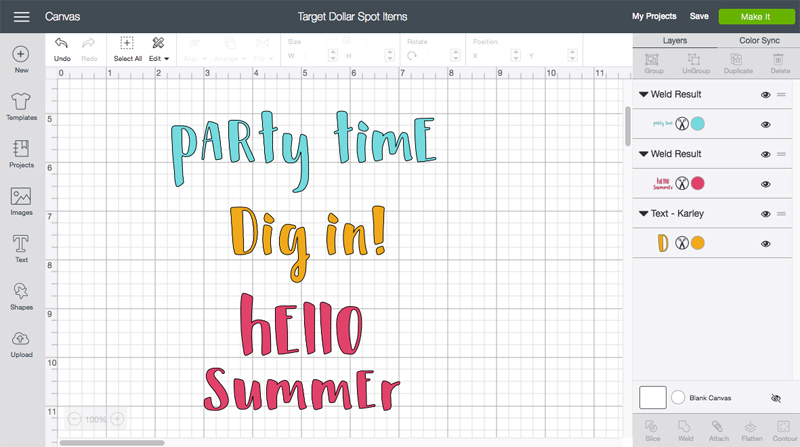Screen dimensions: 800x447
Task: Zoom in with plus button
Action: click(x=117, y=419)
